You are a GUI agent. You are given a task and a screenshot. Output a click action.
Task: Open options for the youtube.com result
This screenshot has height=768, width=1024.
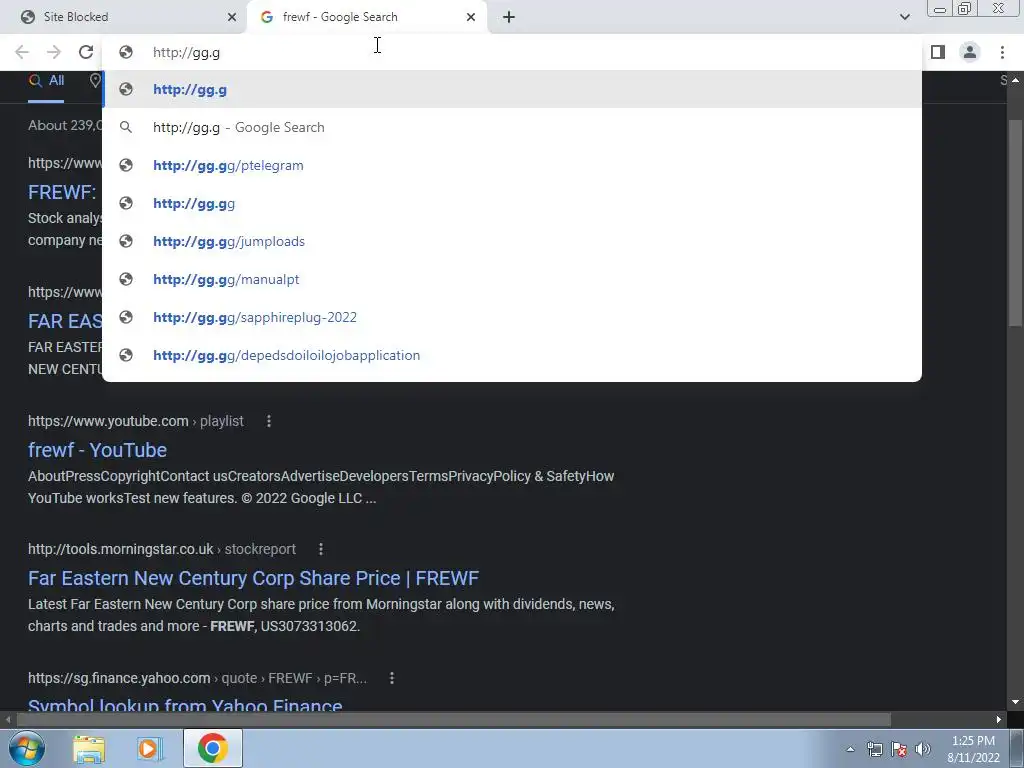[268, 421]
